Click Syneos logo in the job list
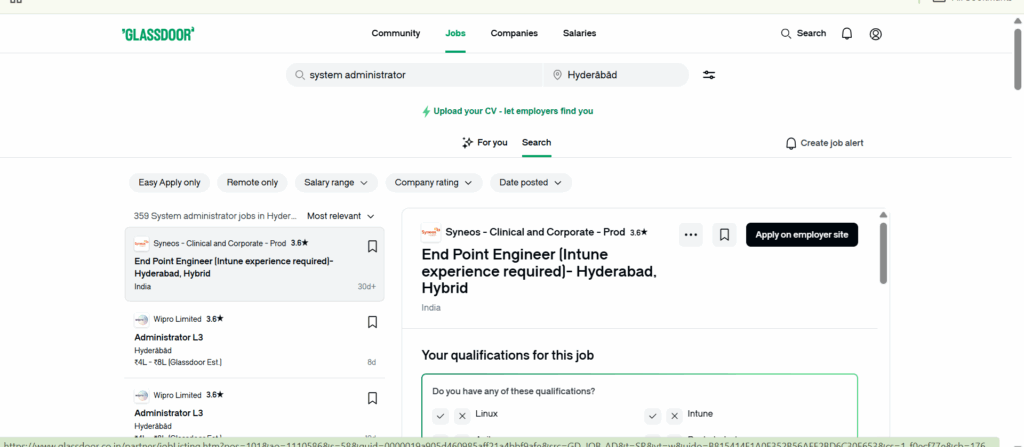1024x447 pixels. tap(141, 244)
